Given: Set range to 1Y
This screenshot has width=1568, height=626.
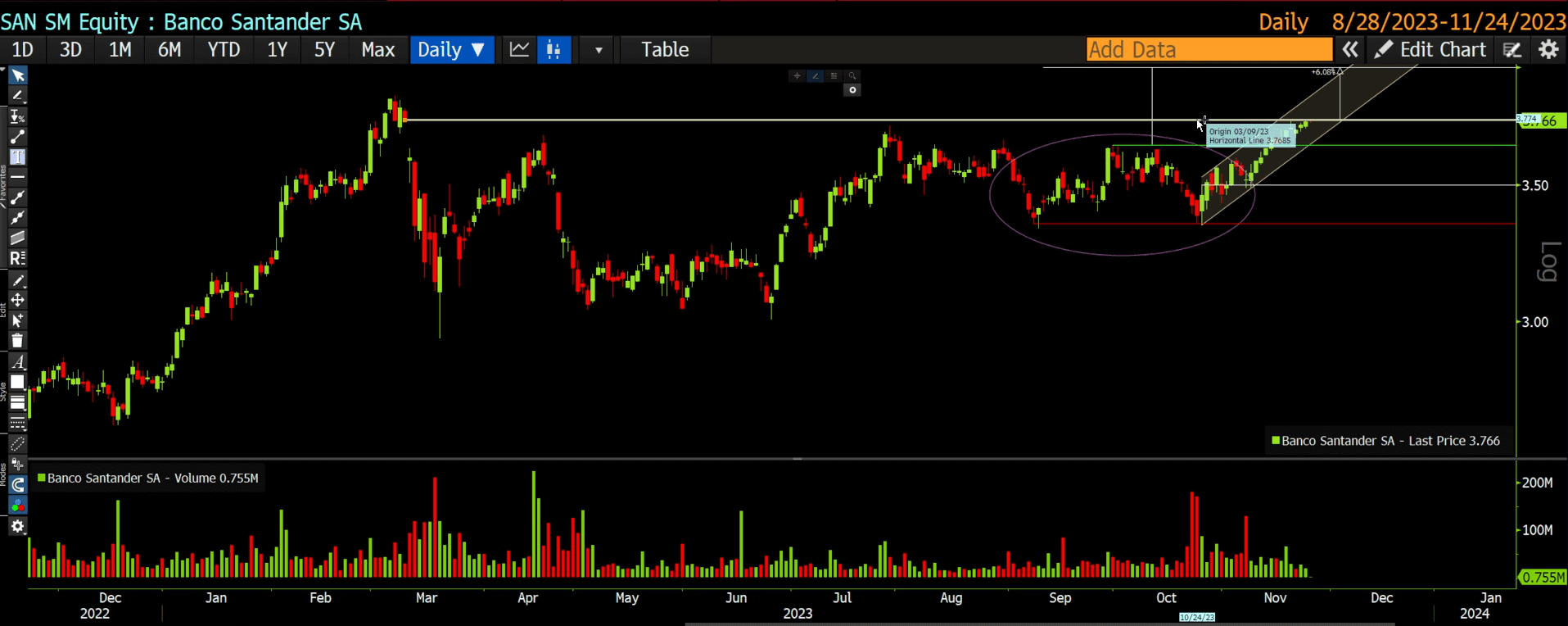Looking at the screenshot, I should click(277, 49).
